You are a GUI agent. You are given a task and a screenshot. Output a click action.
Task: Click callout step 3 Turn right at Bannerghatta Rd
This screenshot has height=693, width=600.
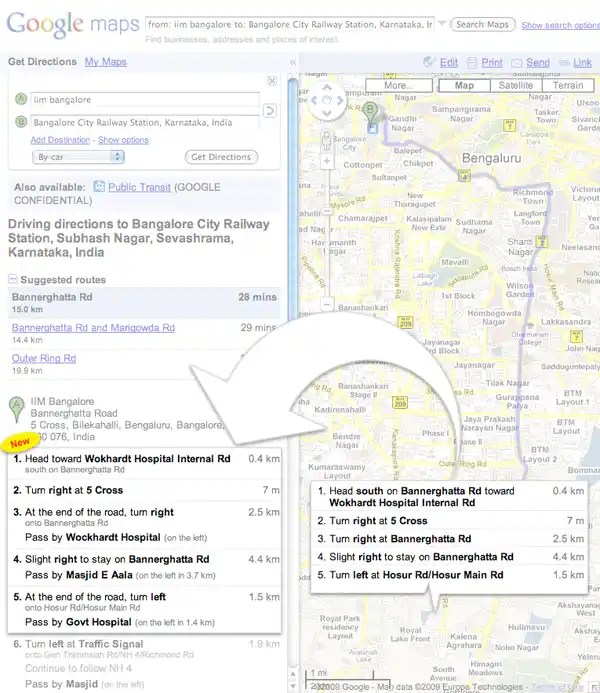pos(451,539)
